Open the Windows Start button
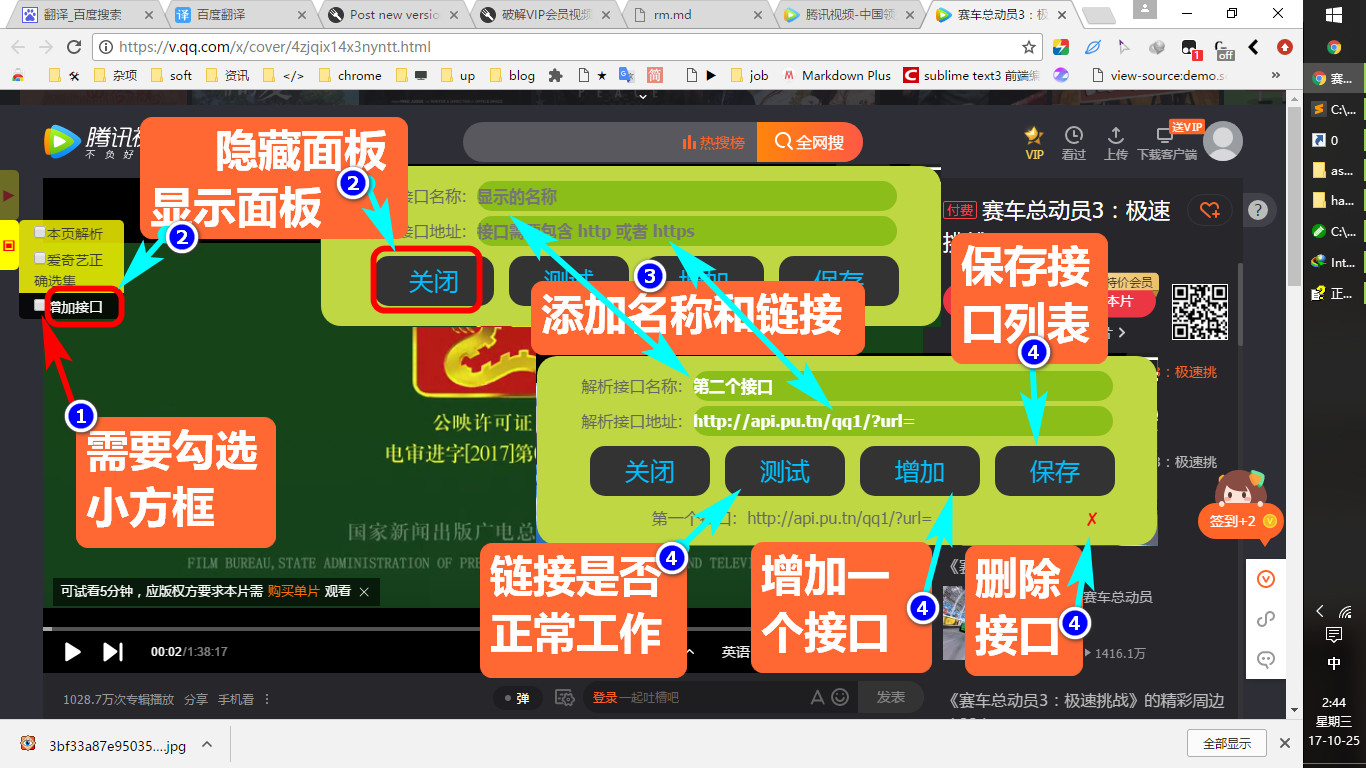Image resolution: width=1366 pixels, height=768 pixels. pos(1334,15)
